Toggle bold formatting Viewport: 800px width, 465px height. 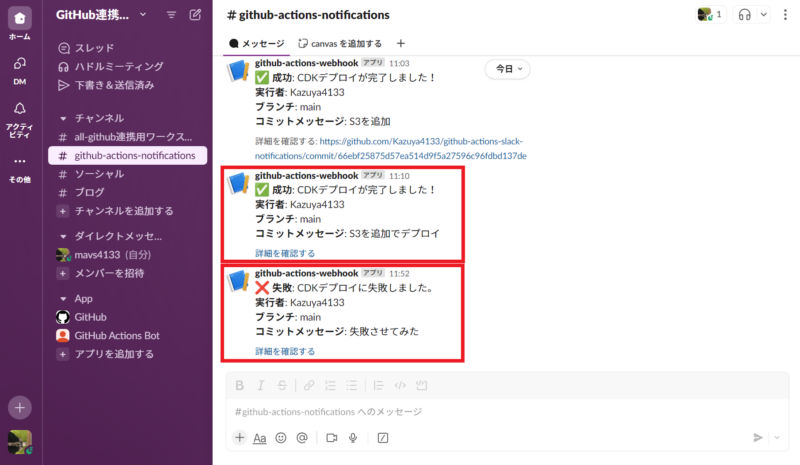pos(239,385)
